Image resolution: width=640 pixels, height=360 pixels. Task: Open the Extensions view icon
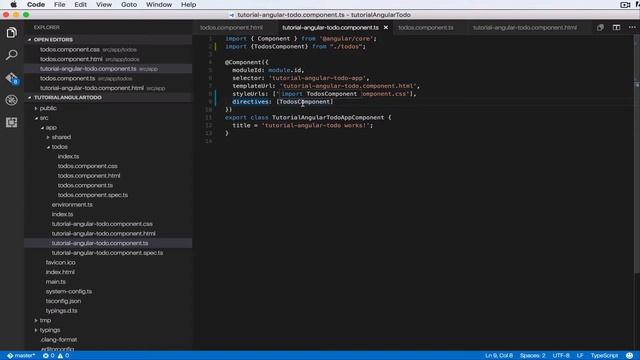point(11,122)
